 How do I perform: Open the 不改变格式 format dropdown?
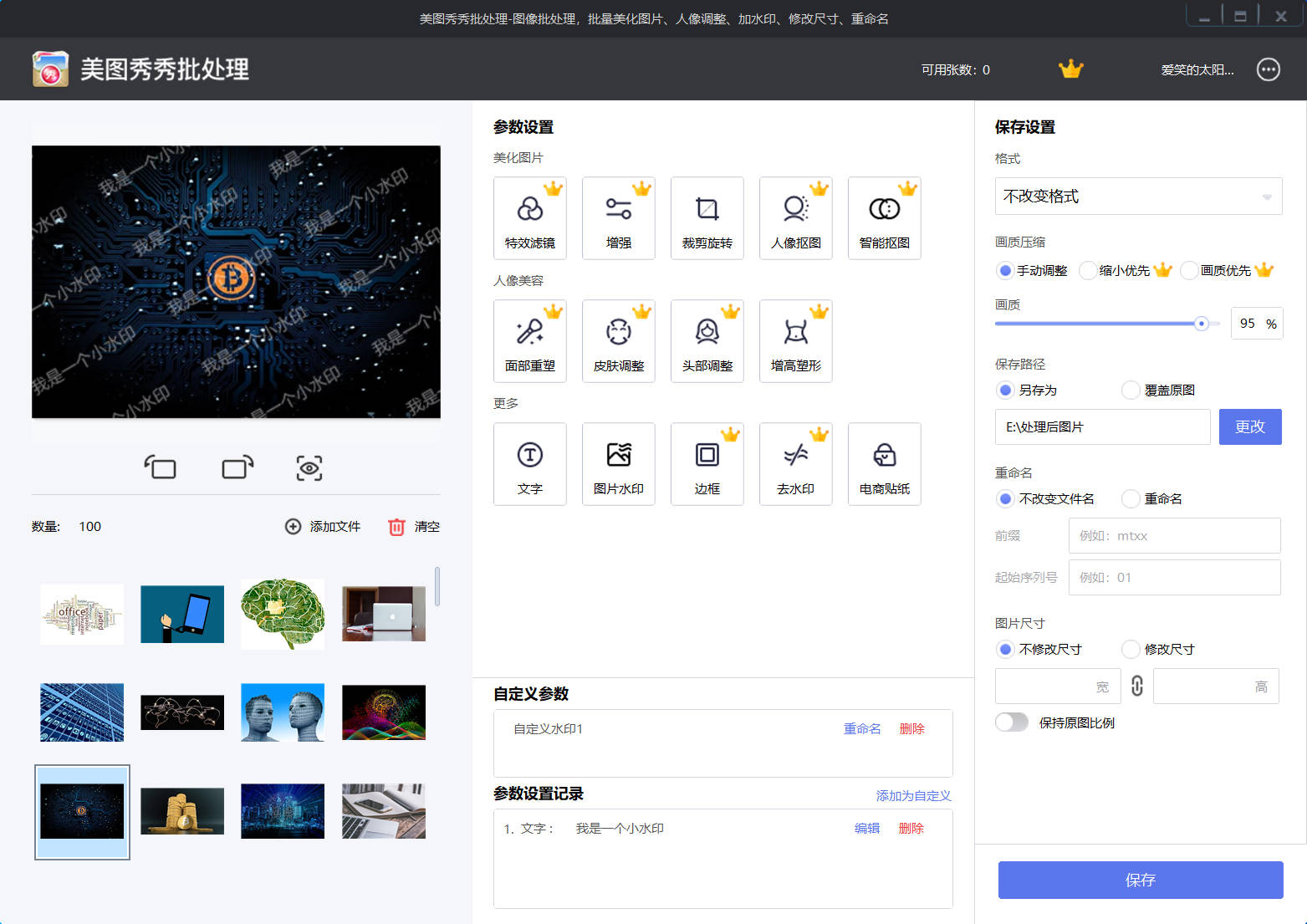point(1138,197)
